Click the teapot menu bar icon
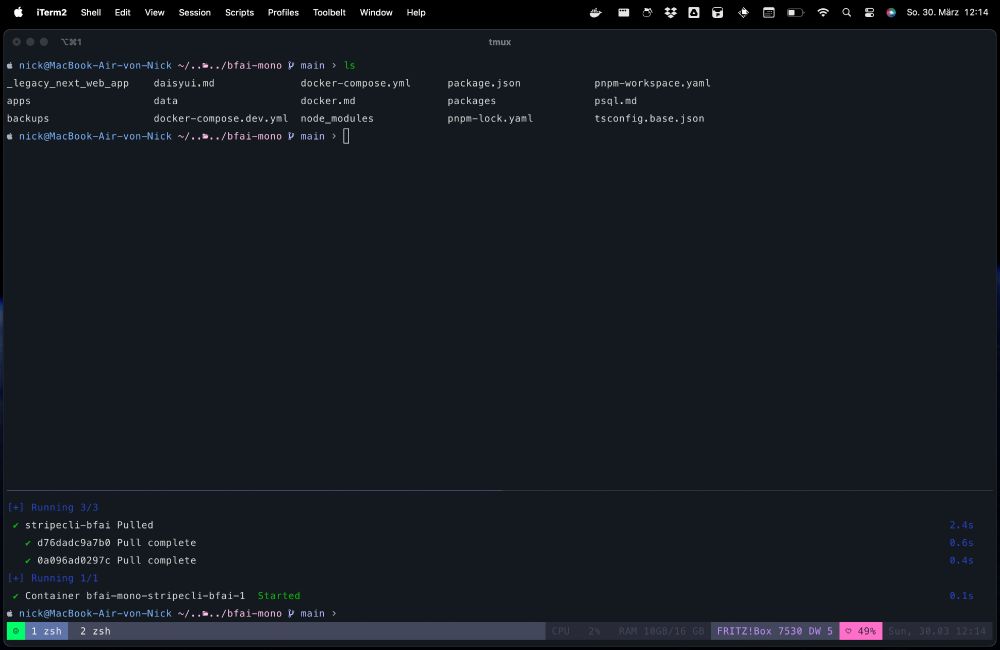The image size is (1000, 650). (647, 12)
